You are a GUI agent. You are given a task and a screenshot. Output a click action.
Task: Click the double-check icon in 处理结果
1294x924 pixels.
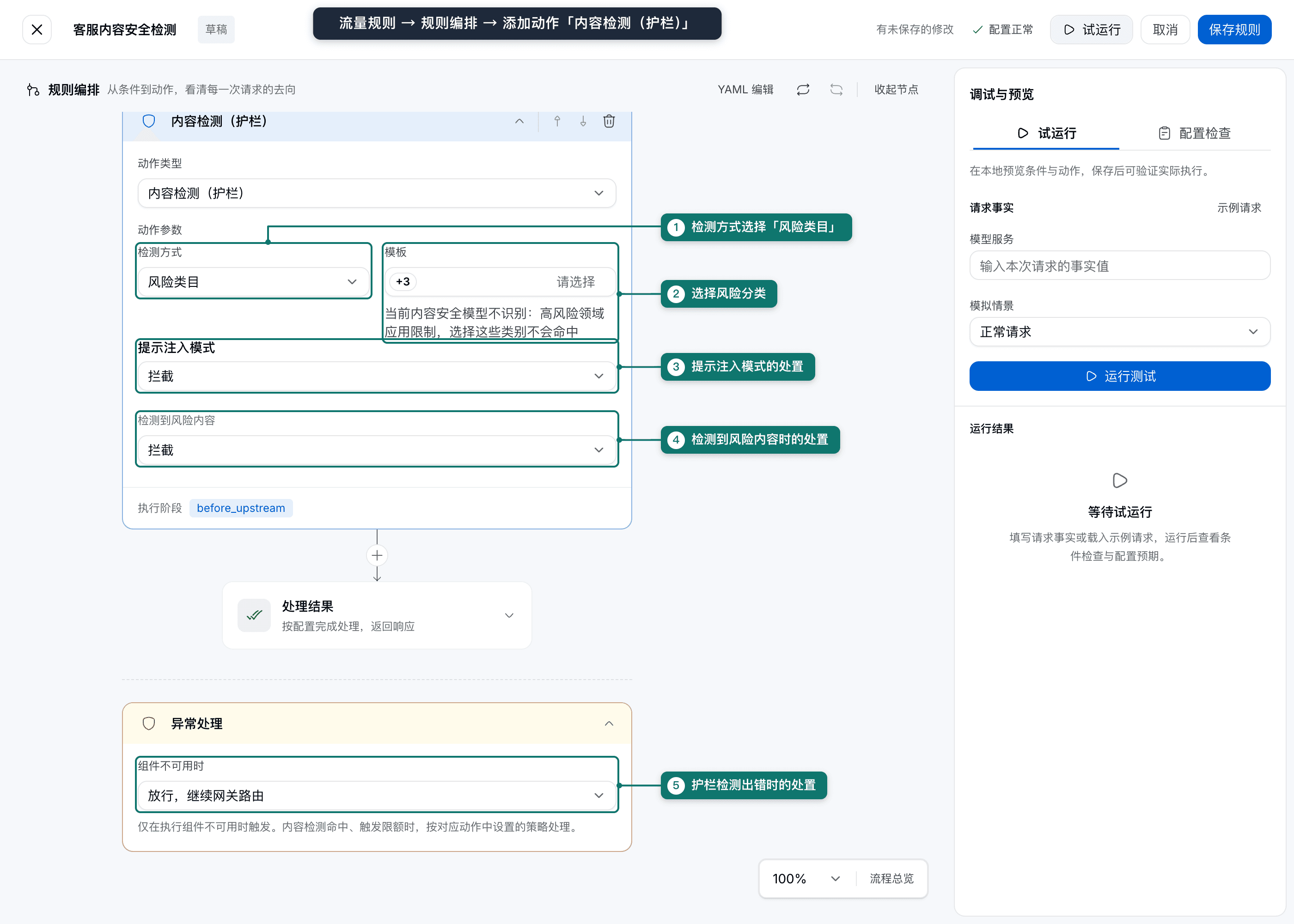[254, 615]
